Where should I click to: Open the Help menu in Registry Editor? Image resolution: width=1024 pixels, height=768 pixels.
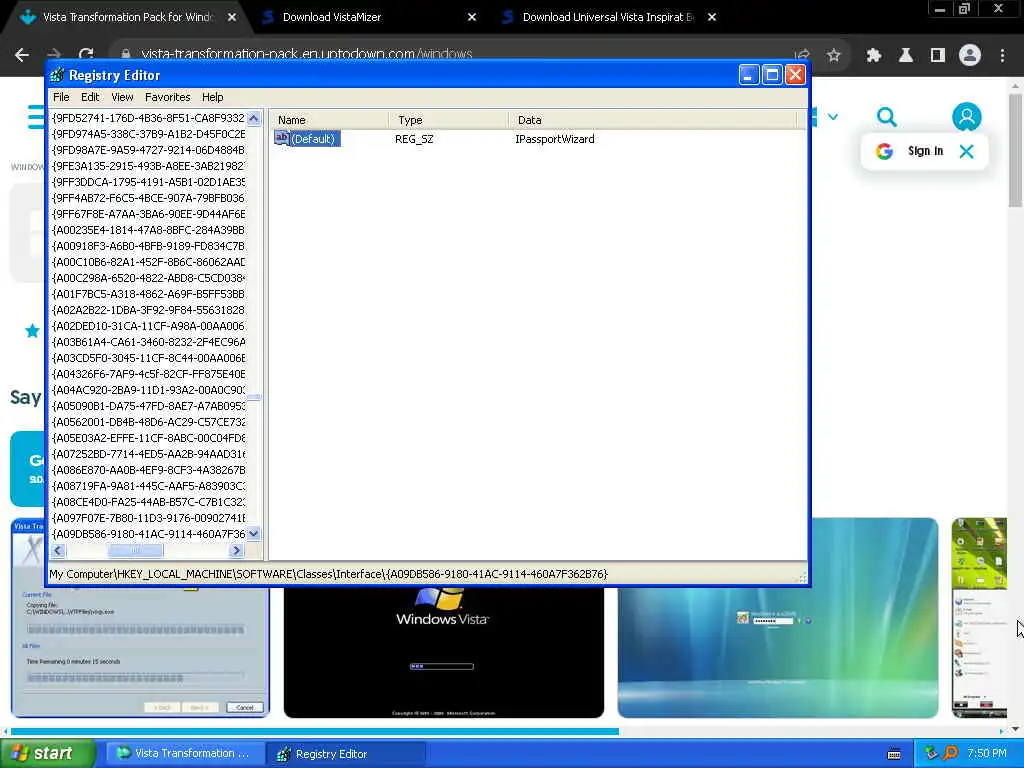pos(212,97)
